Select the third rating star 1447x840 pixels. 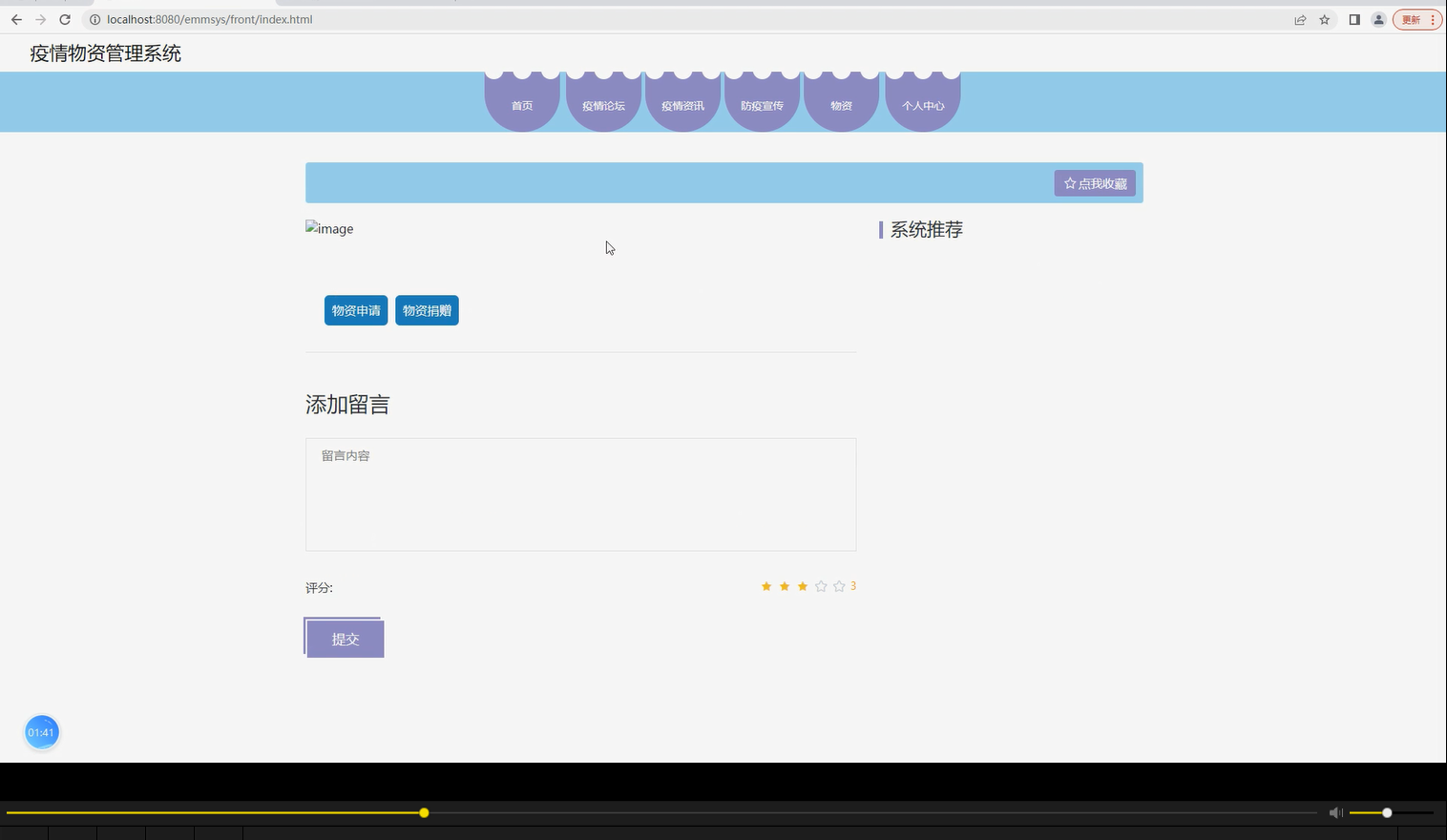click(x=802, y=586)
